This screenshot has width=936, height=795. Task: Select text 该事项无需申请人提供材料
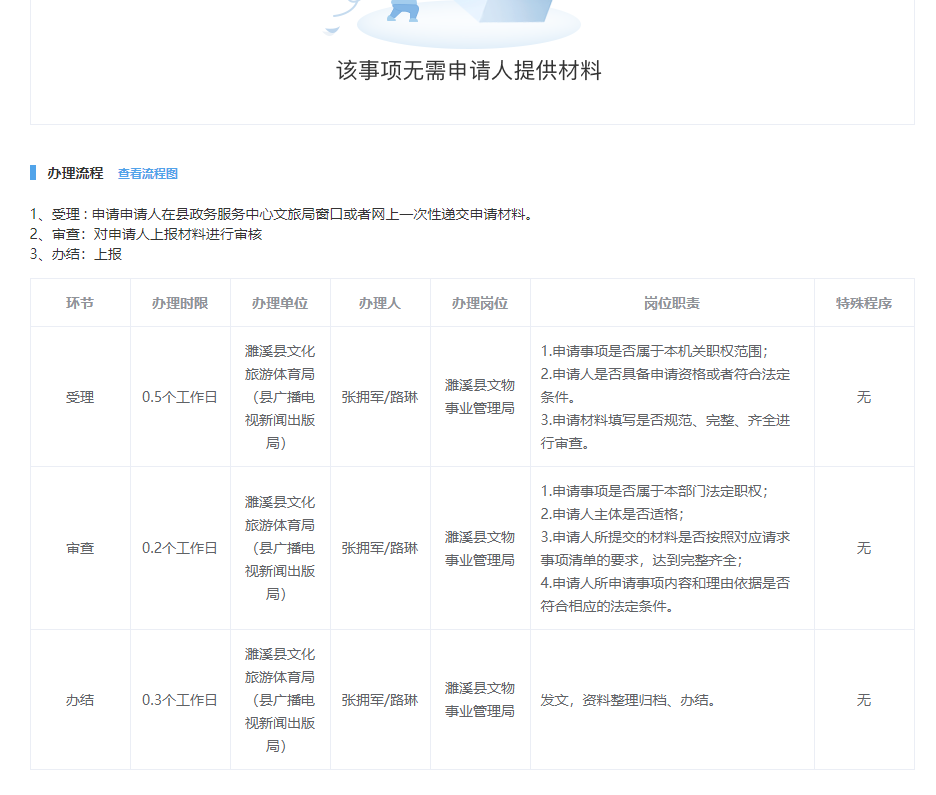click(x=469, y=70)
